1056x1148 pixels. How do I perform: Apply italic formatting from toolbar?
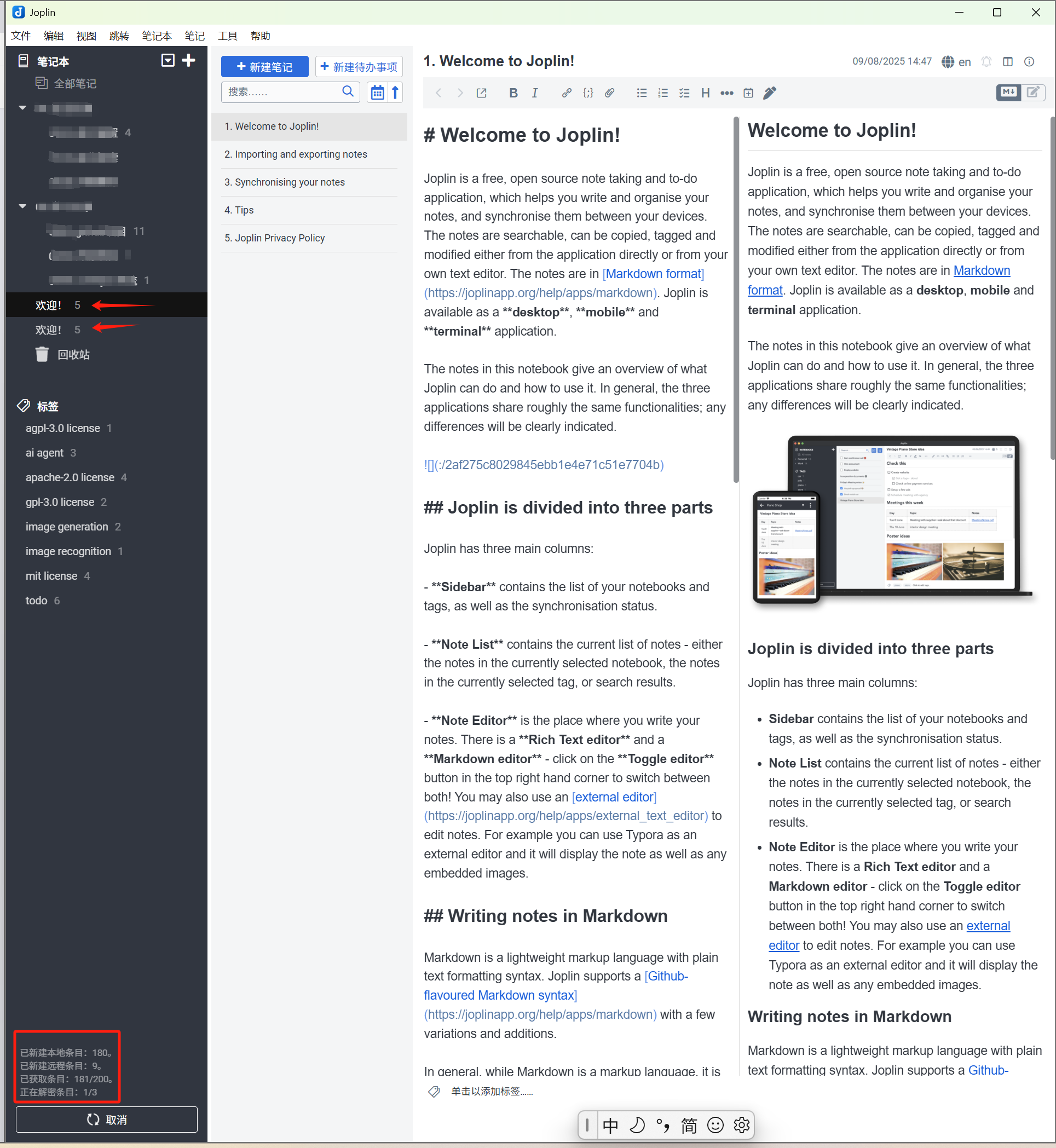pos(535,93)
